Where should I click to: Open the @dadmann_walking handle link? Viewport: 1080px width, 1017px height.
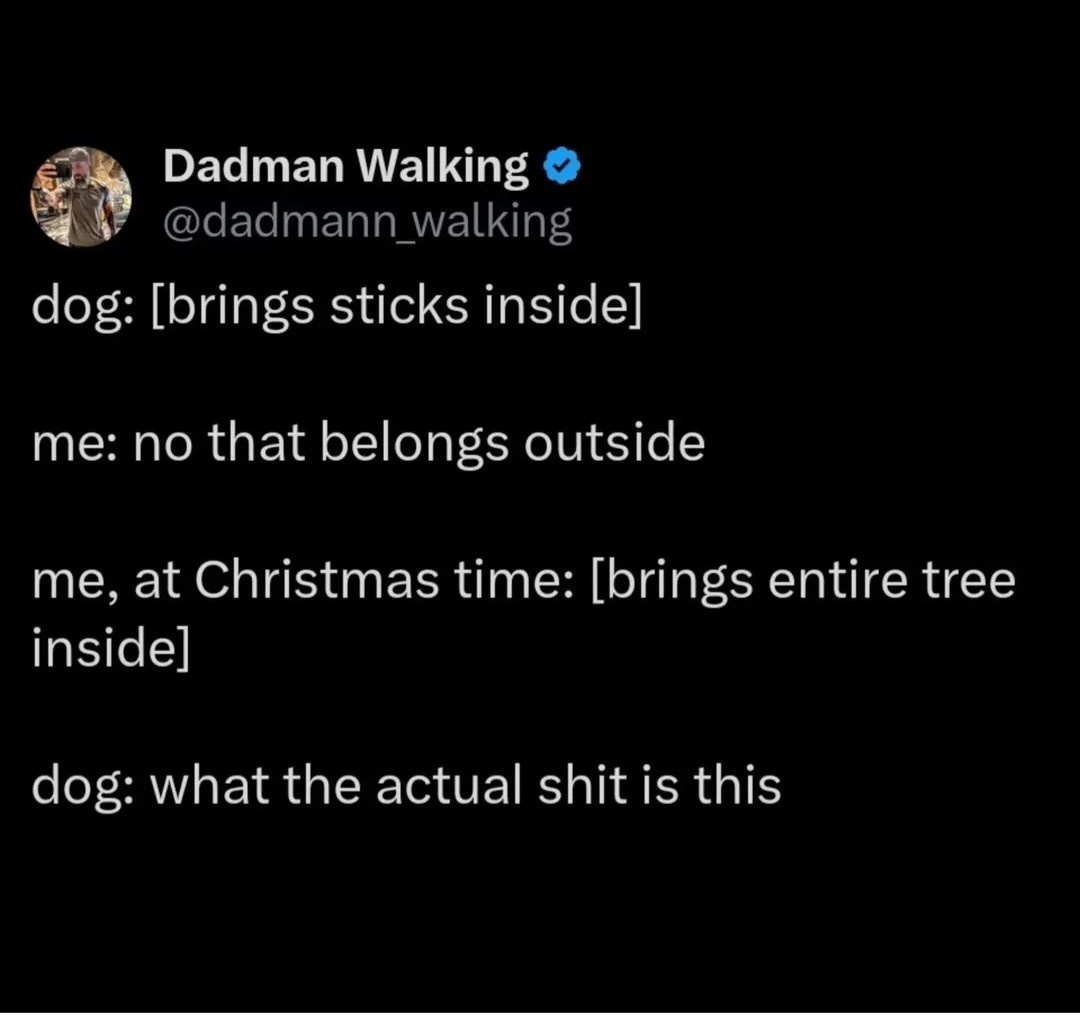coord(367,222)
